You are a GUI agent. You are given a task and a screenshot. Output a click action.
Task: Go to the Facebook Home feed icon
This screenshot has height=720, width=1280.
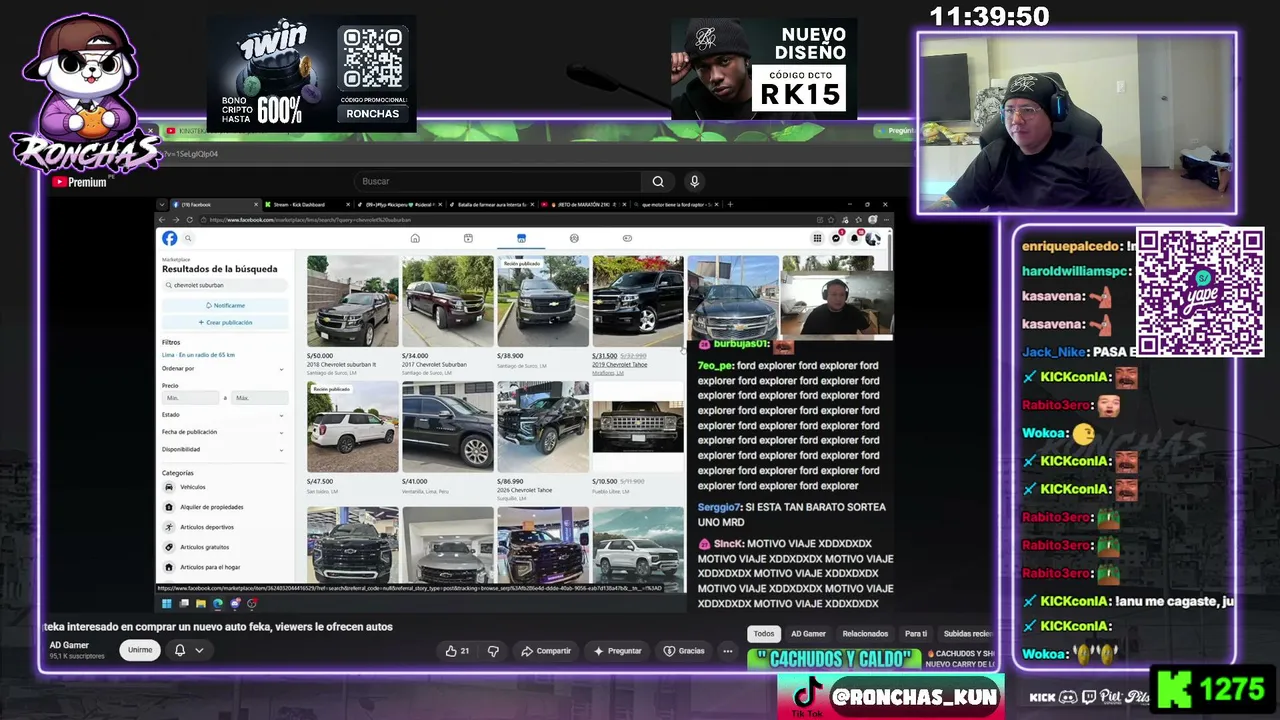point(415,238)
